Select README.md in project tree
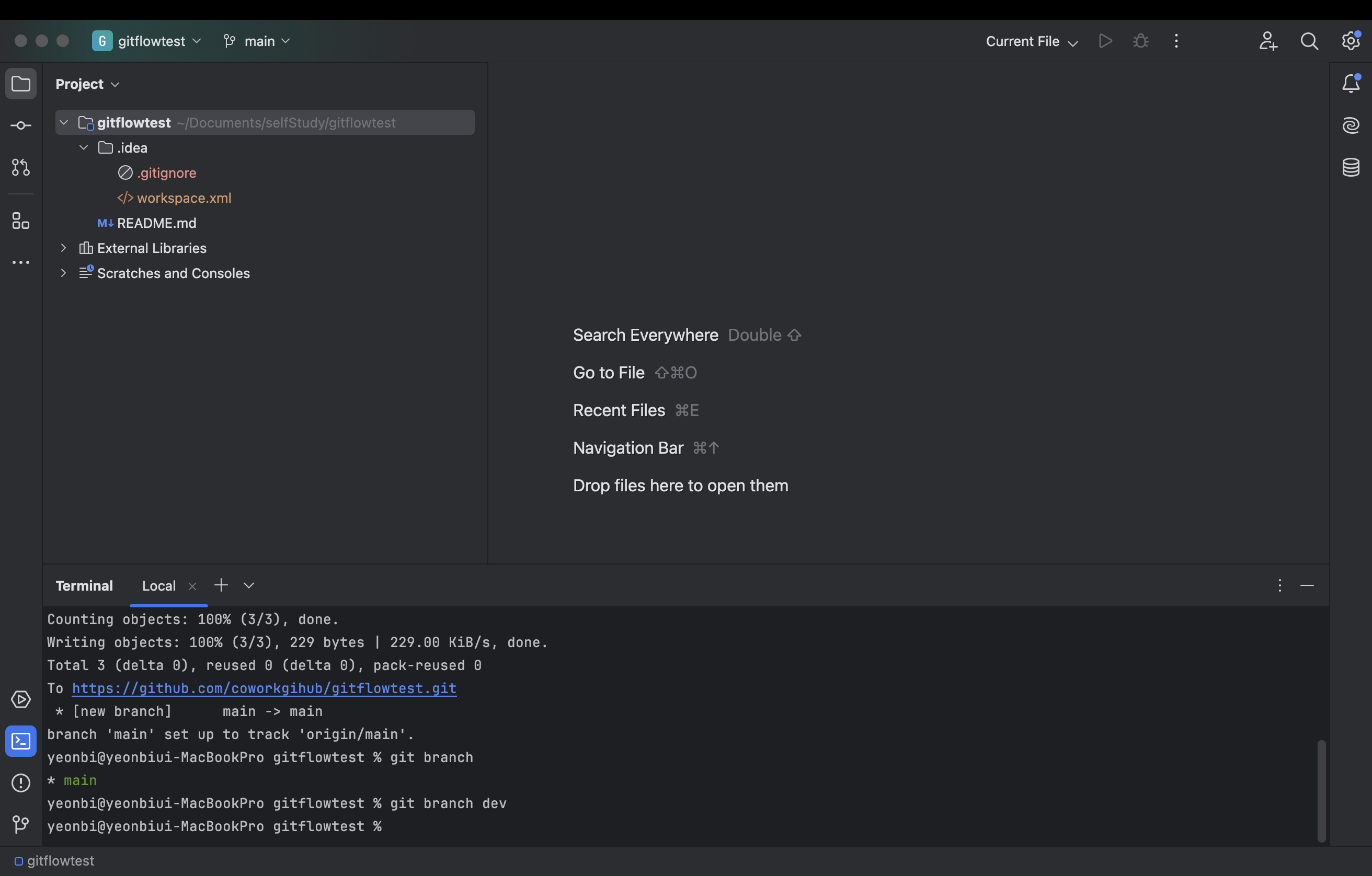This screenshot has height=876, width=1372. (156, 223)
